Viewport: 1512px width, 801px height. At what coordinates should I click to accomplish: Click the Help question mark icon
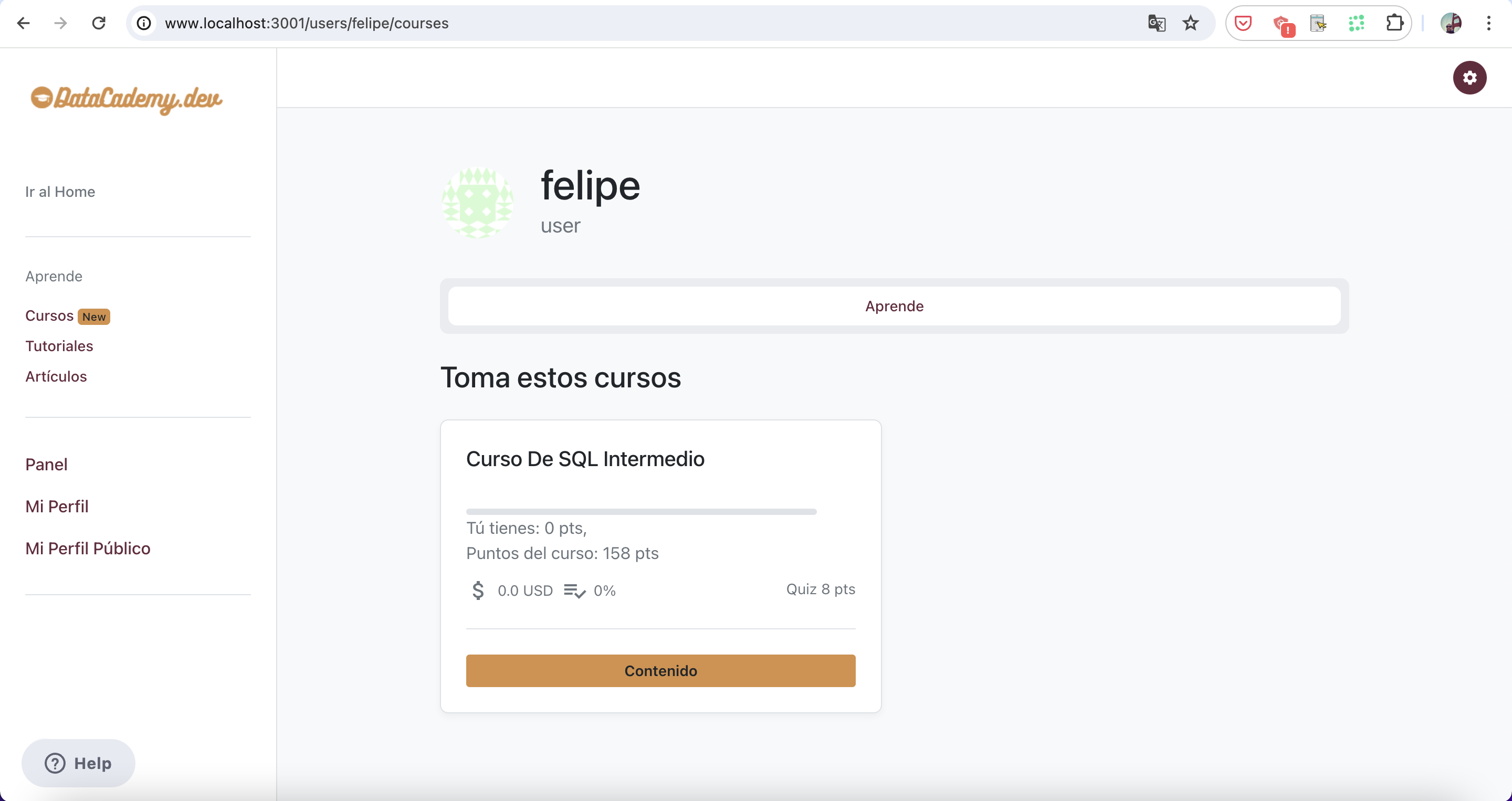pos(55,763)
